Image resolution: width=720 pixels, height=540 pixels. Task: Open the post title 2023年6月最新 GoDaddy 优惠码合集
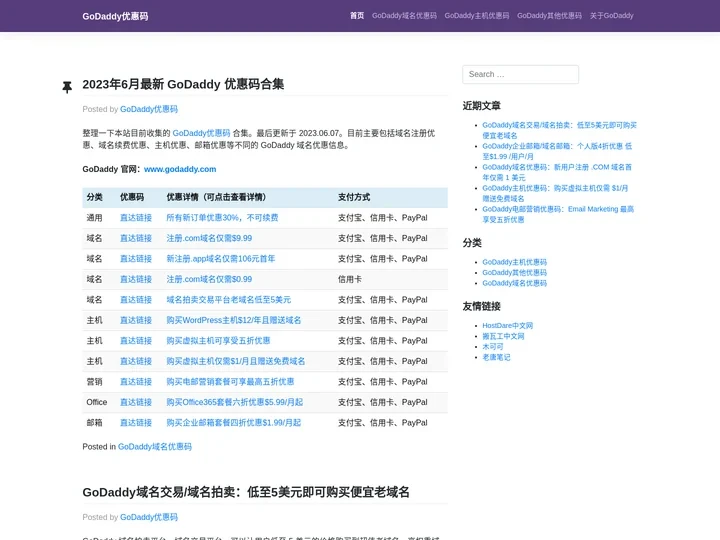click(x=183, y=84)
